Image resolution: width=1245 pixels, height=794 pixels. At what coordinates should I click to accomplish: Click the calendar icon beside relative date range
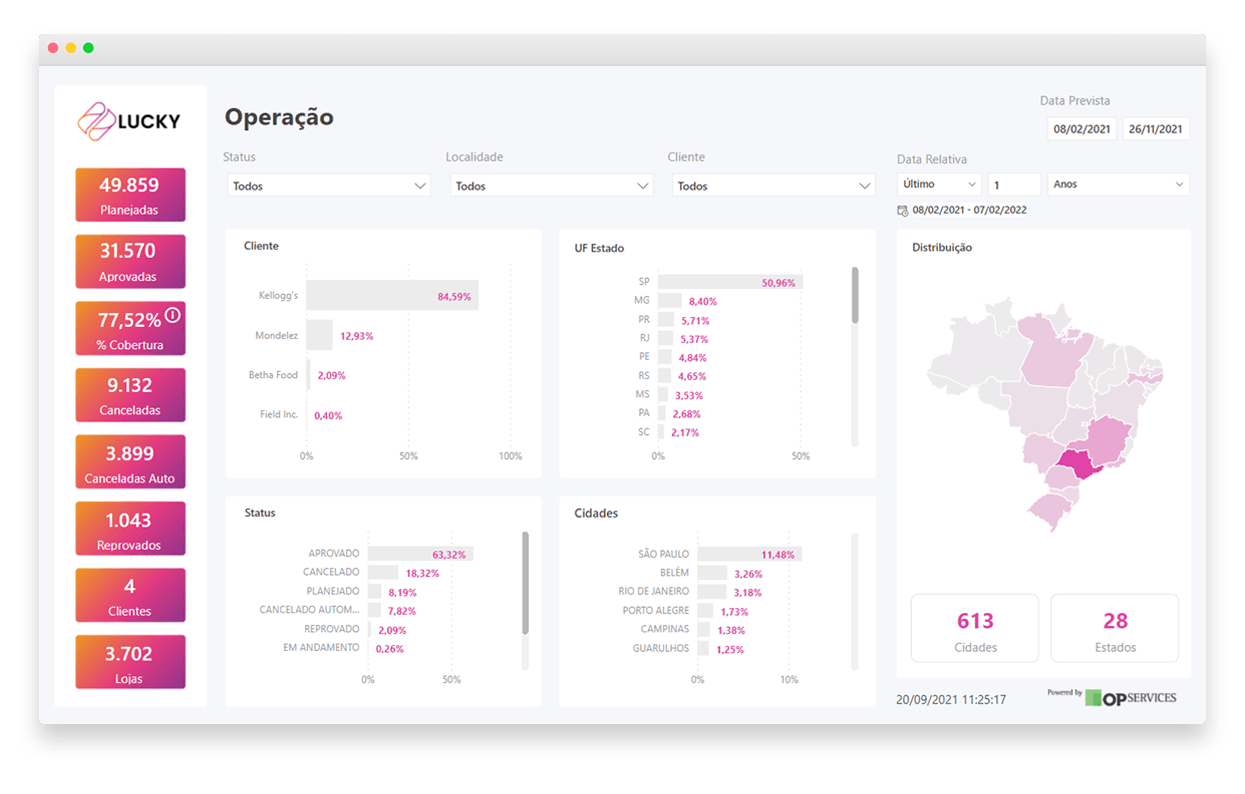point(903,211)
